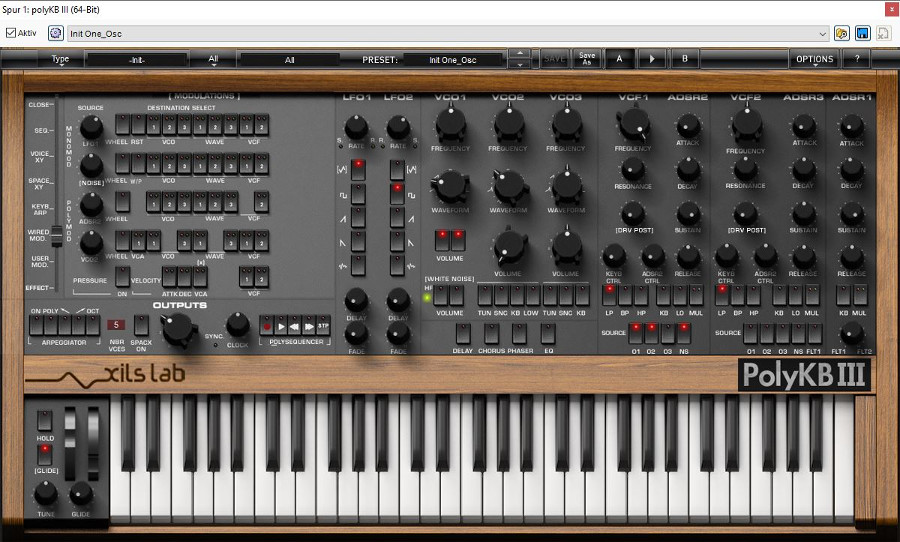Start polysequencer recording with the red record button
This screenshot has width=900, height=542.
(266, 326)
